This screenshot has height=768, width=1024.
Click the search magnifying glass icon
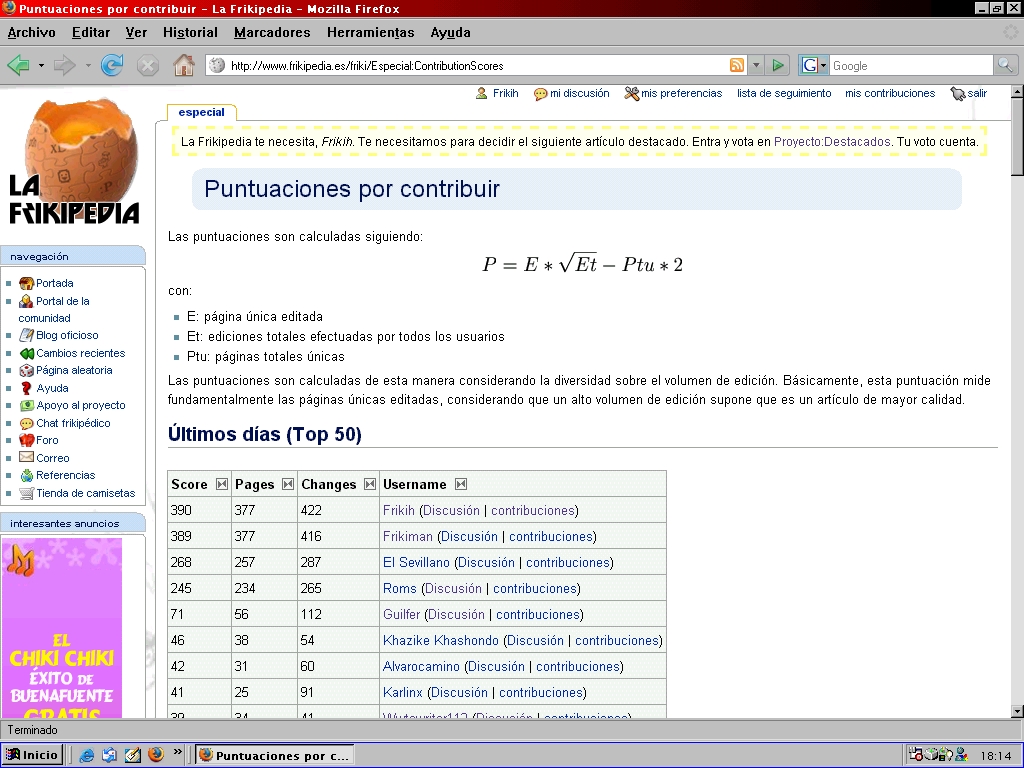pos(1005,66)
